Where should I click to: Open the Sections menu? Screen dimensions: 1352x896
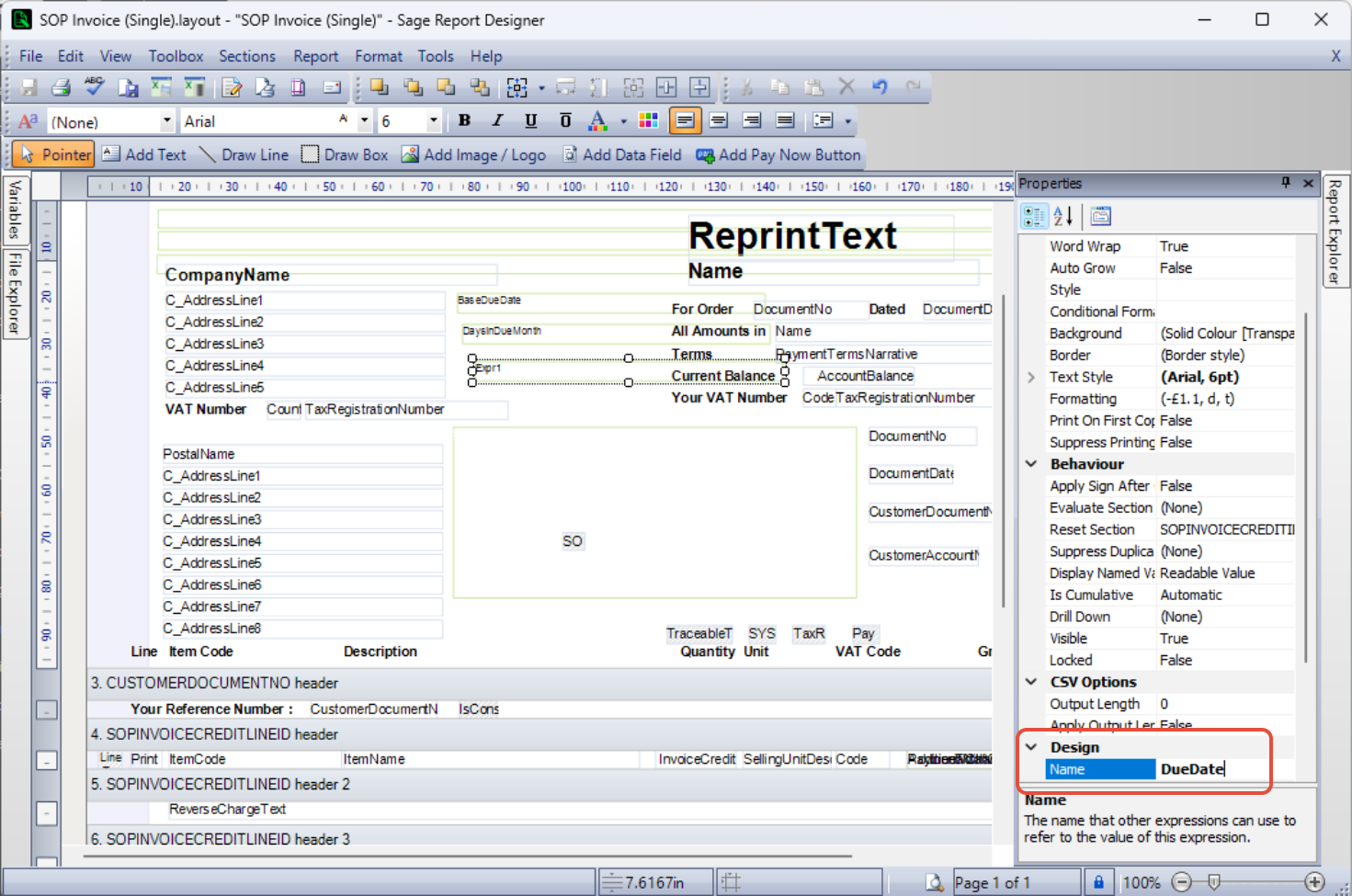point(246,56)
